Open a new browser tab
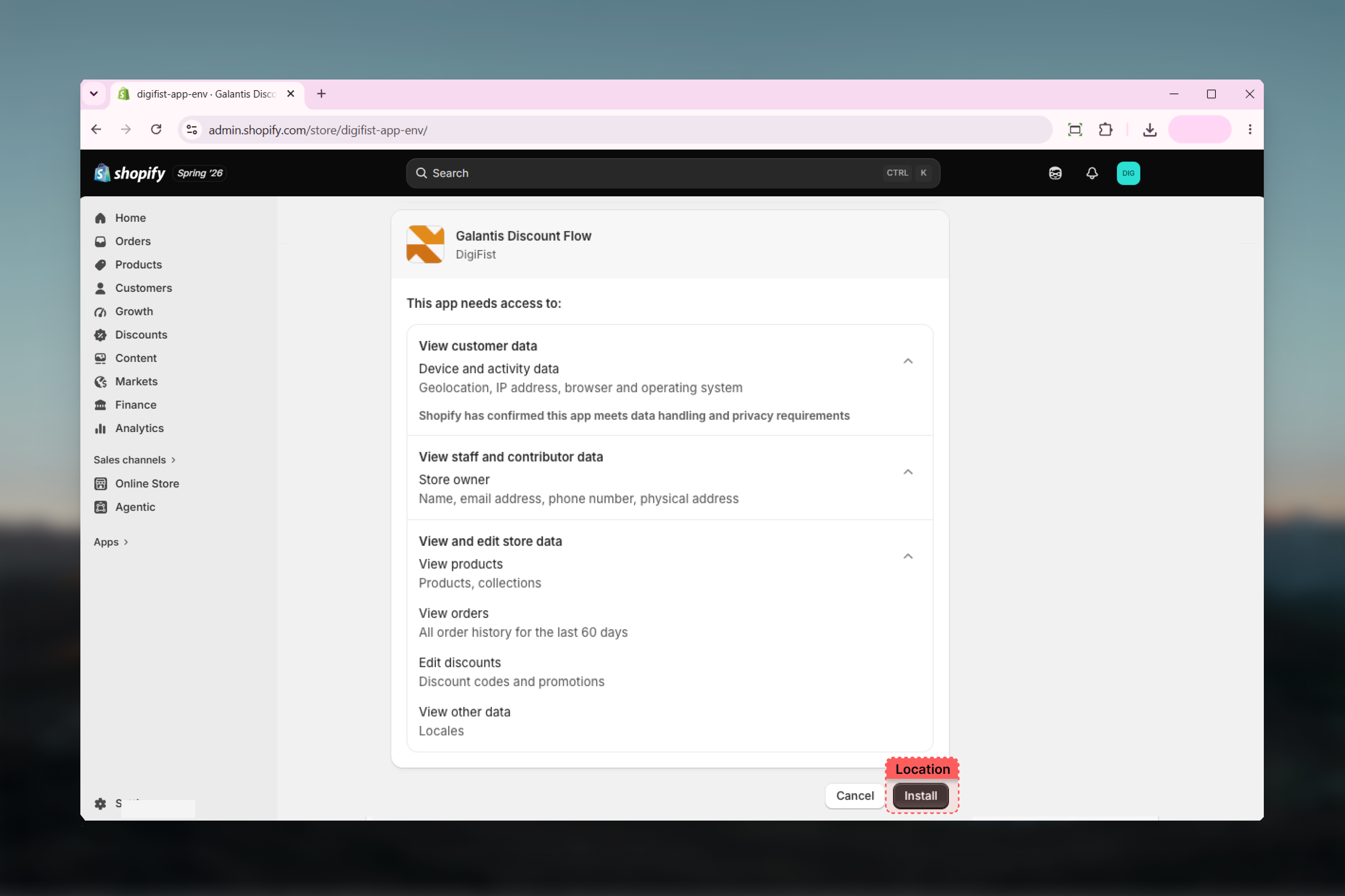Image resolution: width=1345 pixels, height=896 pixels. click(x=321, y=94)
